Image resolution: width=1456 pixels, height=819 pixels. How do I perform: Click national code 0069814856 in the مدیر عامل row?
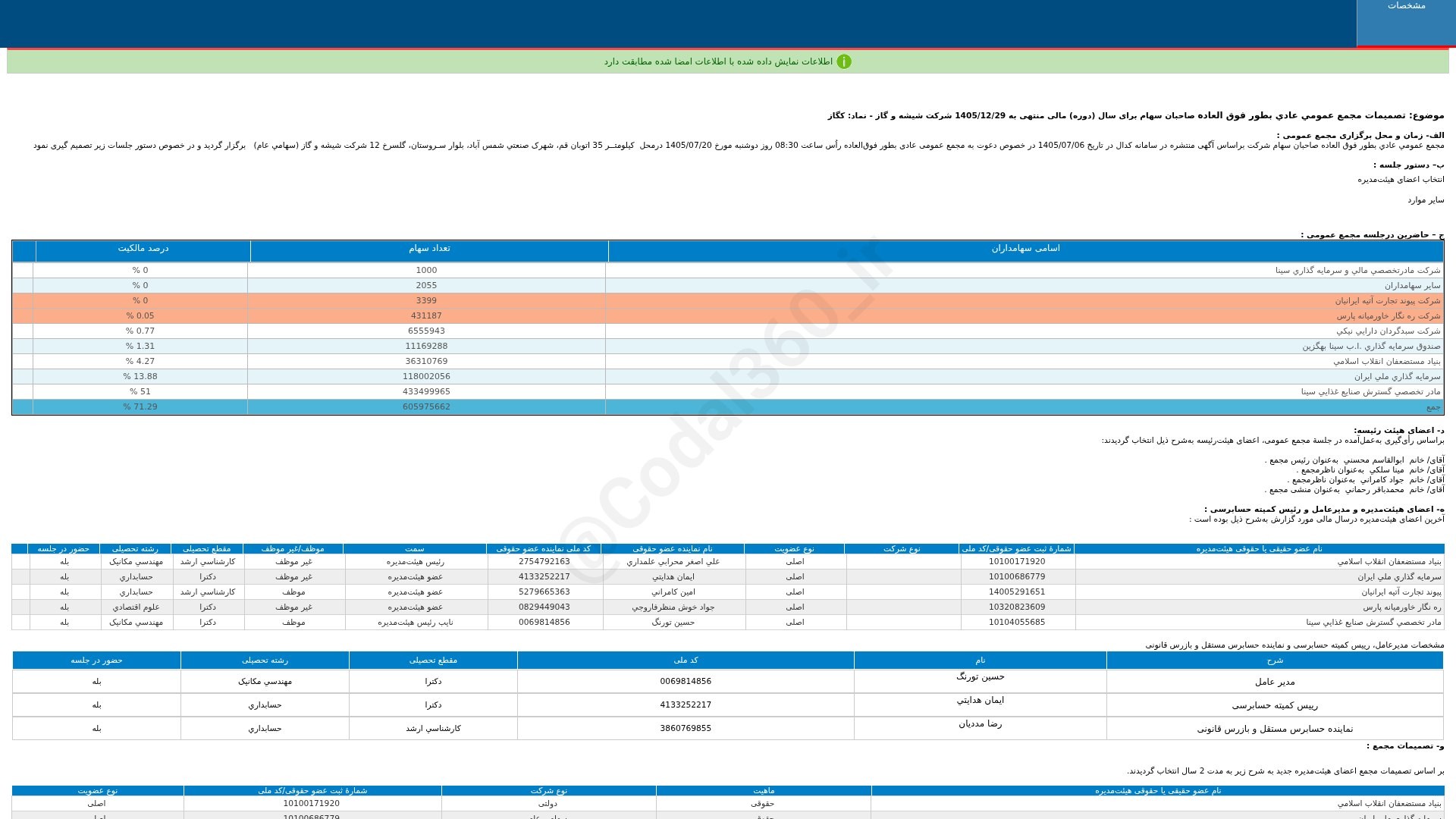pyautogui.click(x=686, y=682)
